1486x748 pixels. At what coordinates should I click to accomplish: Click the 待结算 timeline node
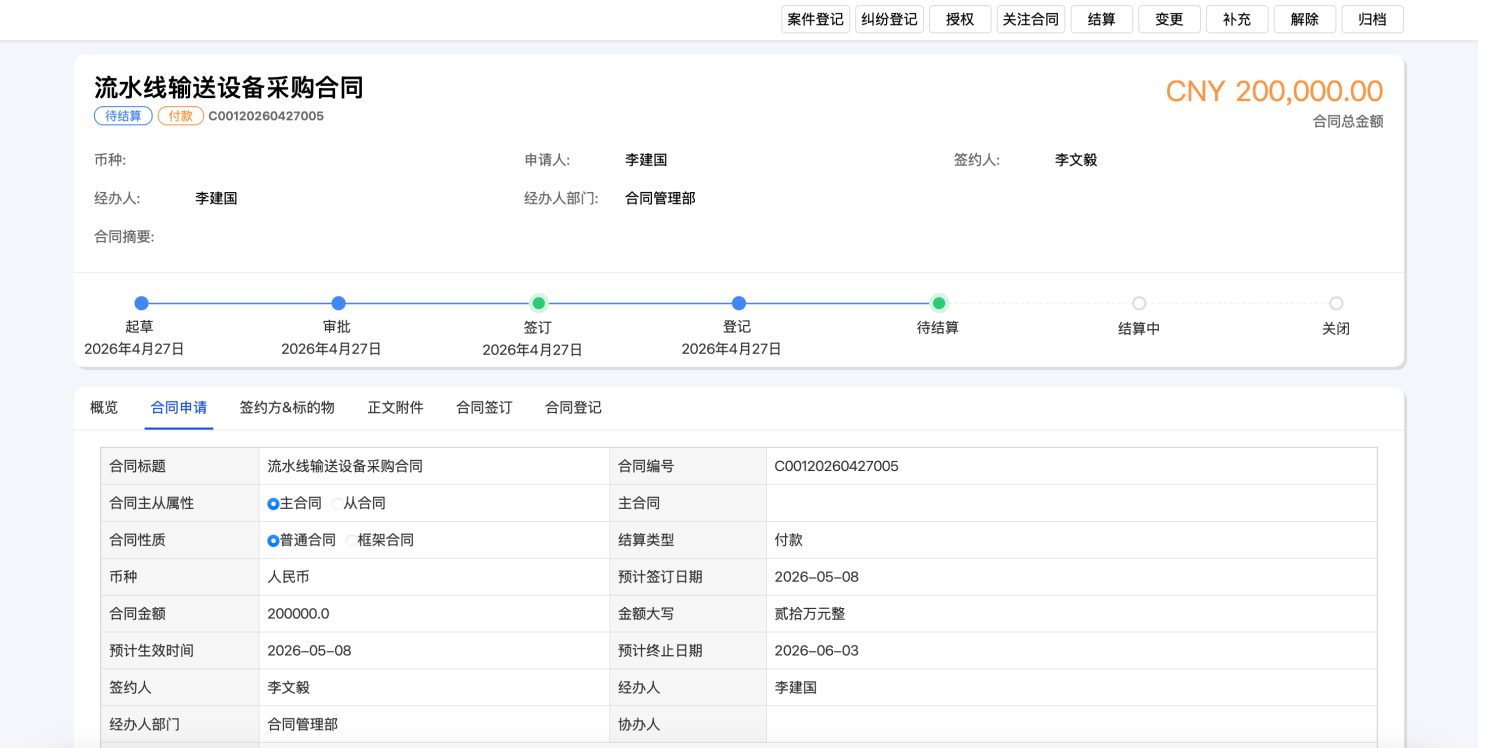(x=938, y=303)
